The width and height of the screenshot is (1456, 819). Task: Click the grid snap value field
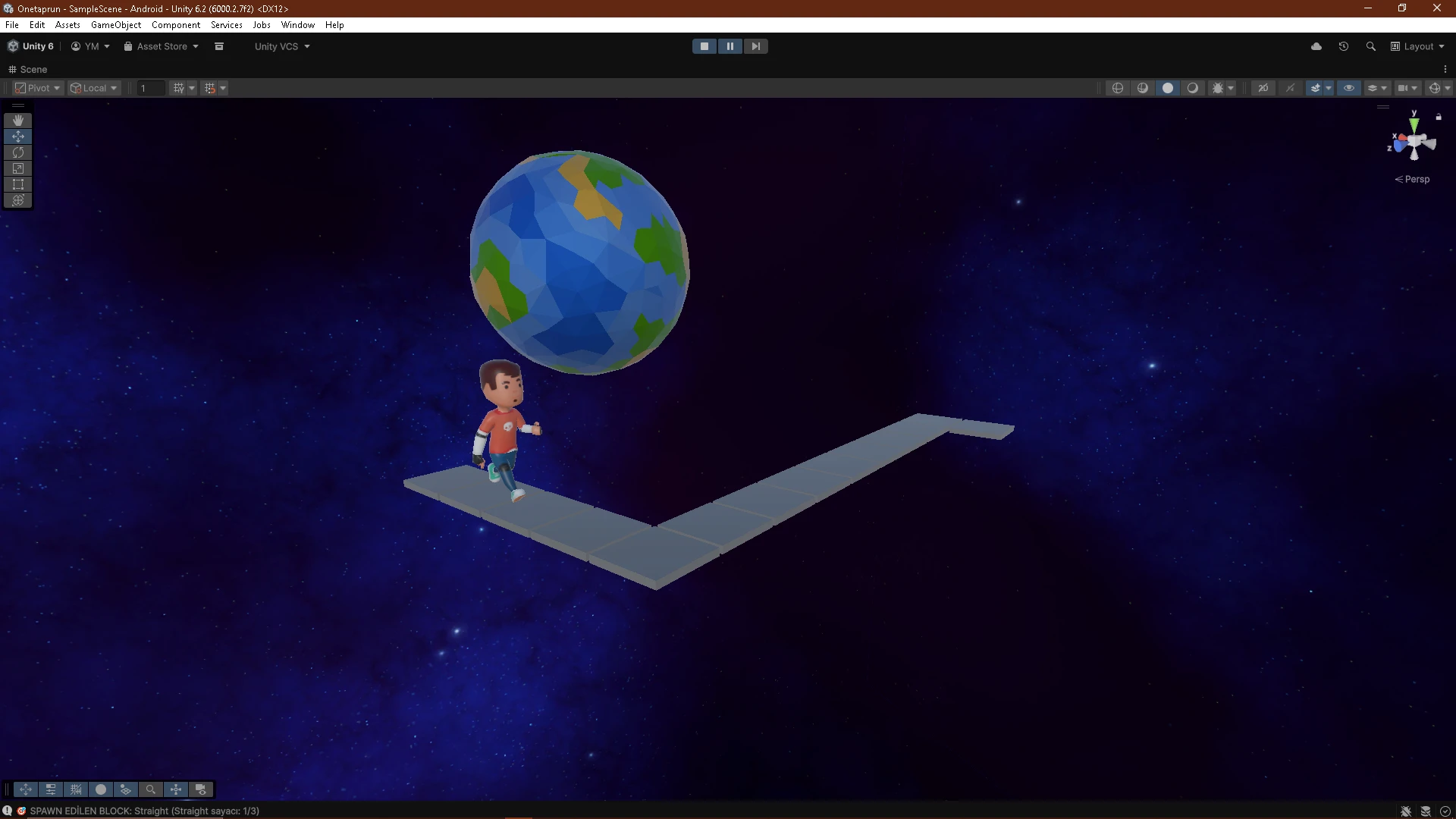pyautogui.click(x=151, y=88)
